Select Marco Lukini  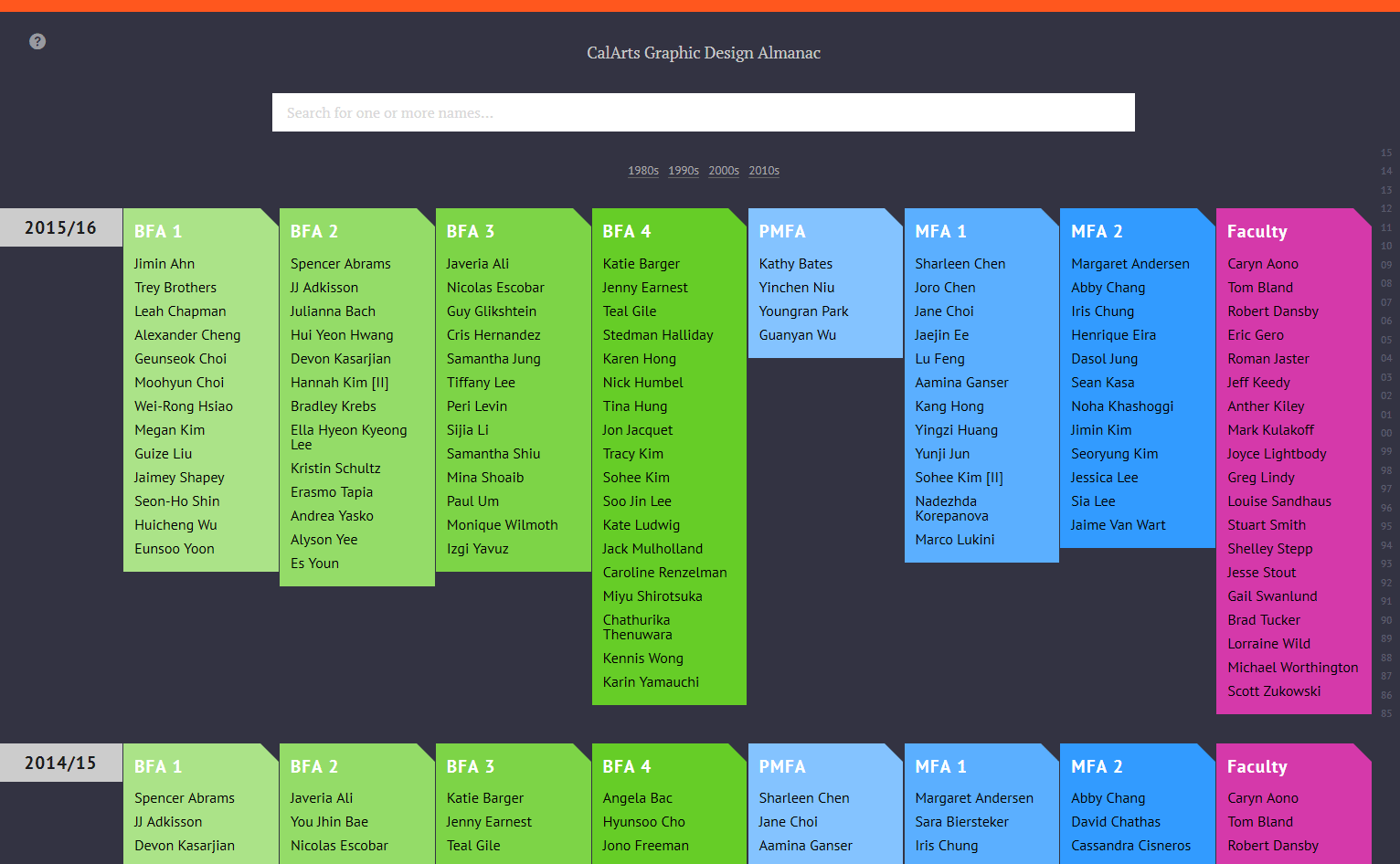(x=955, y=540)
